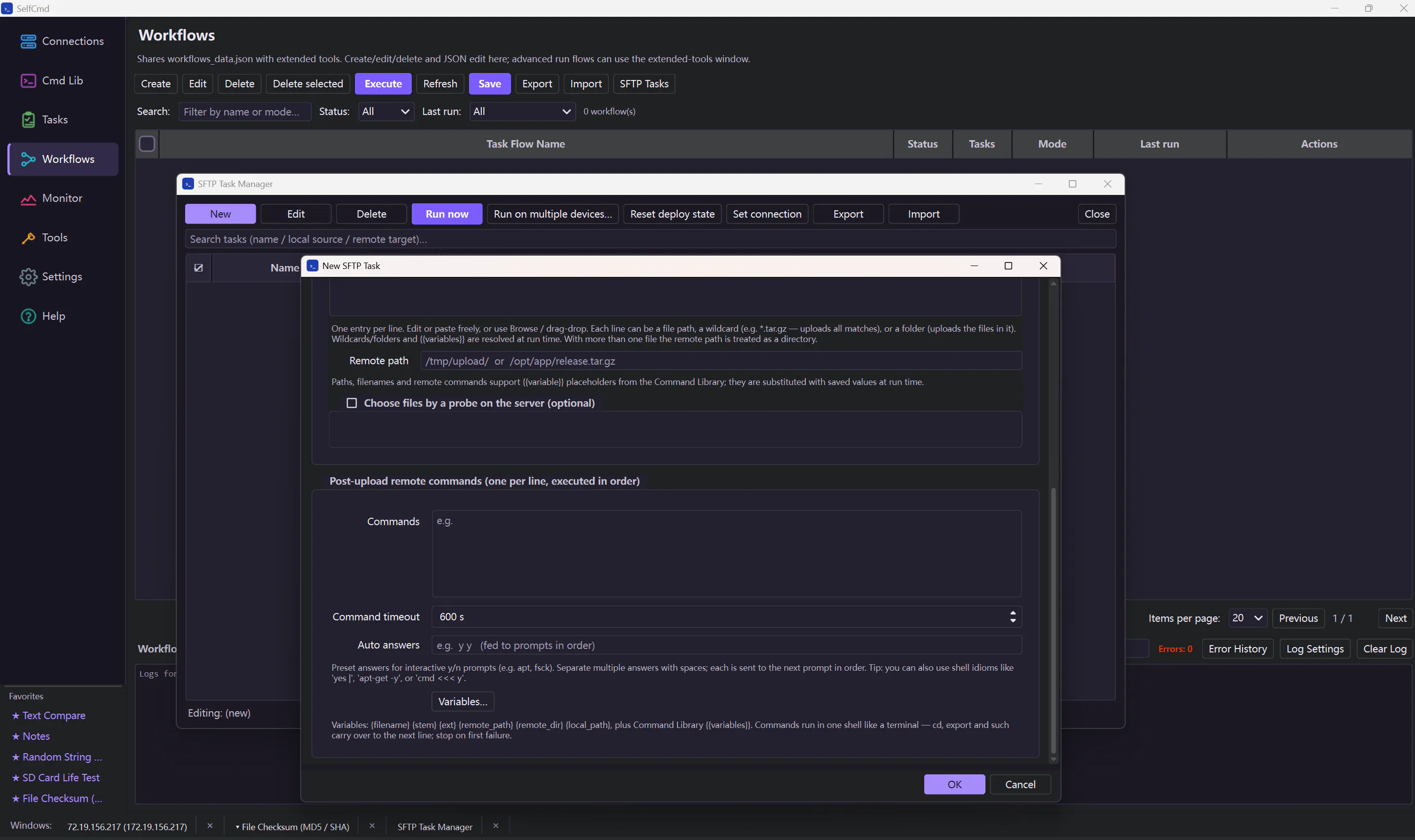Viewport: 1415px width, 840px height.
Task: Focus the SFTP Search tasks field
Action: tap(650, 239)
